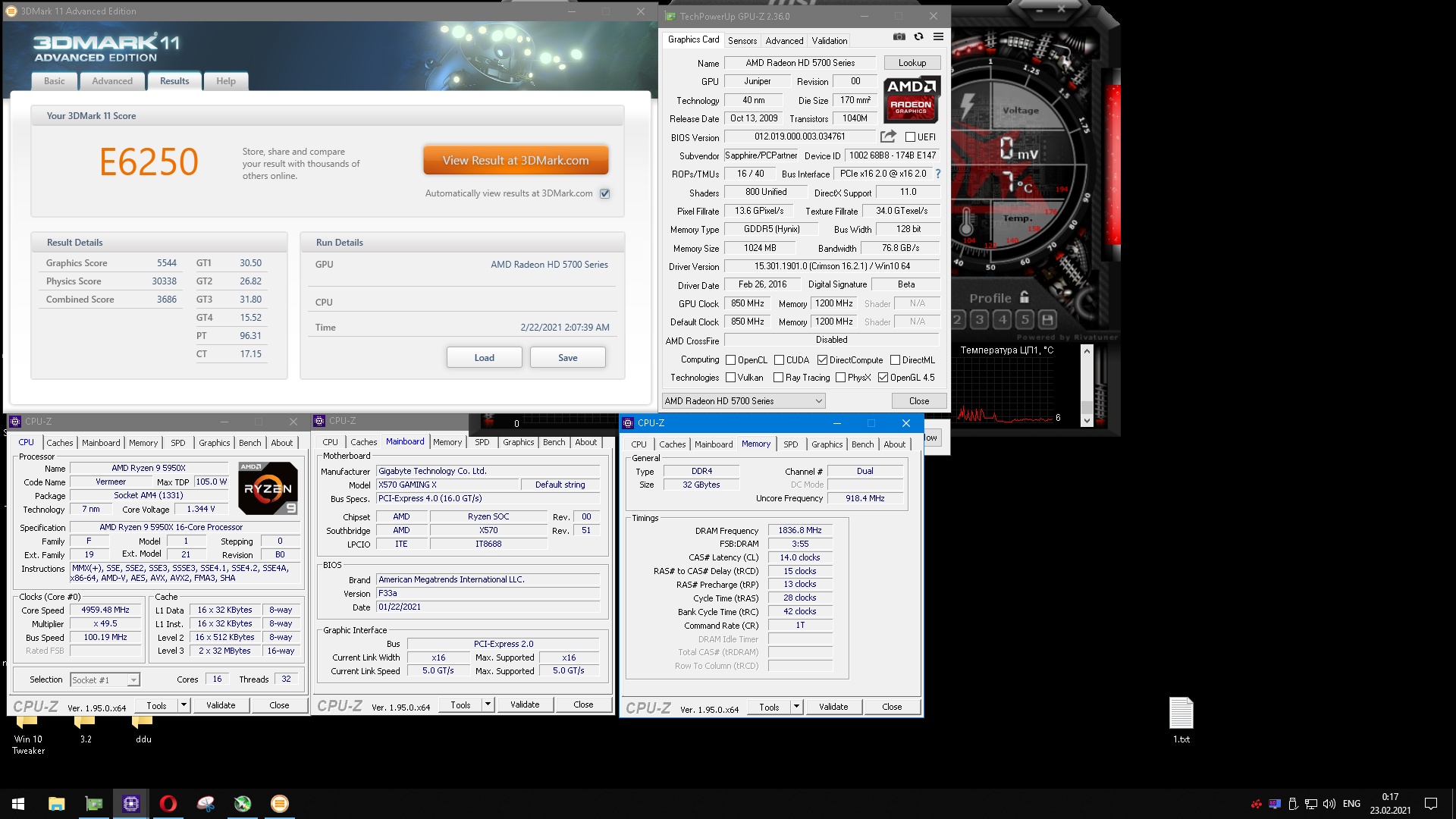Toggle the PhysX checkbox

coord(840,378)
